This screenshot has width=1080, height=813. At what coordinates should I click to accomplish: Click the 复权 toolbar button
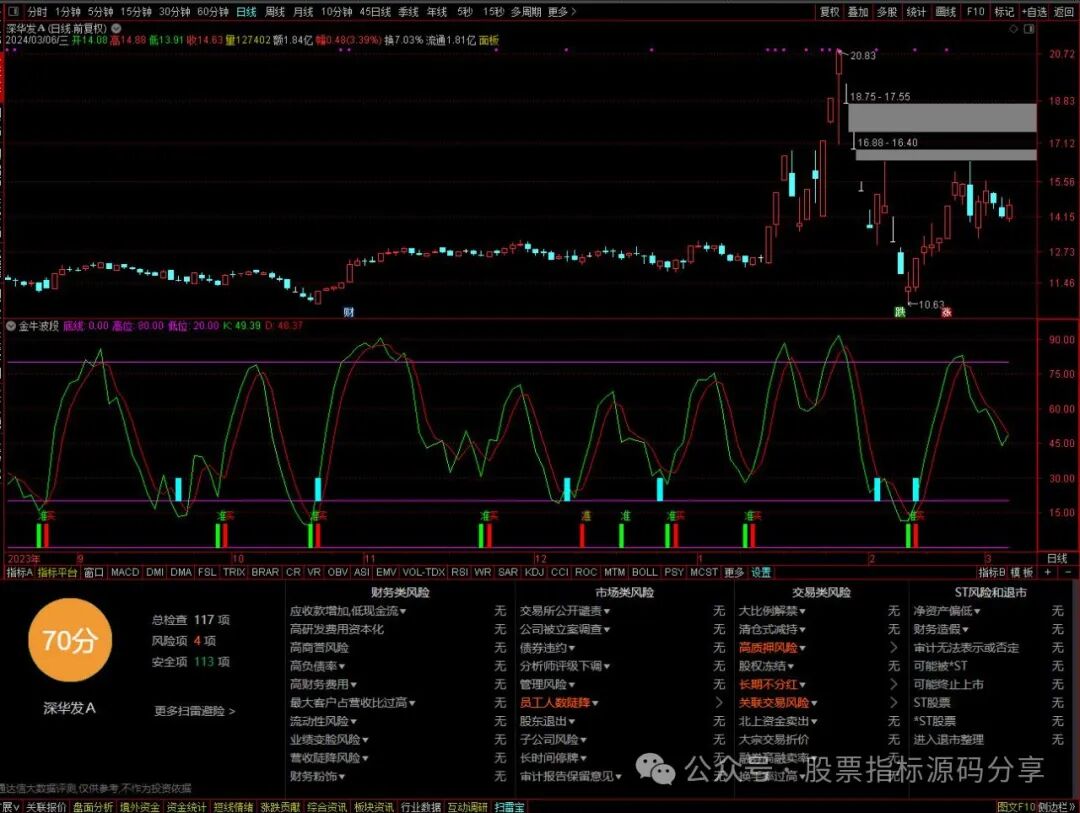pos(829,12)
